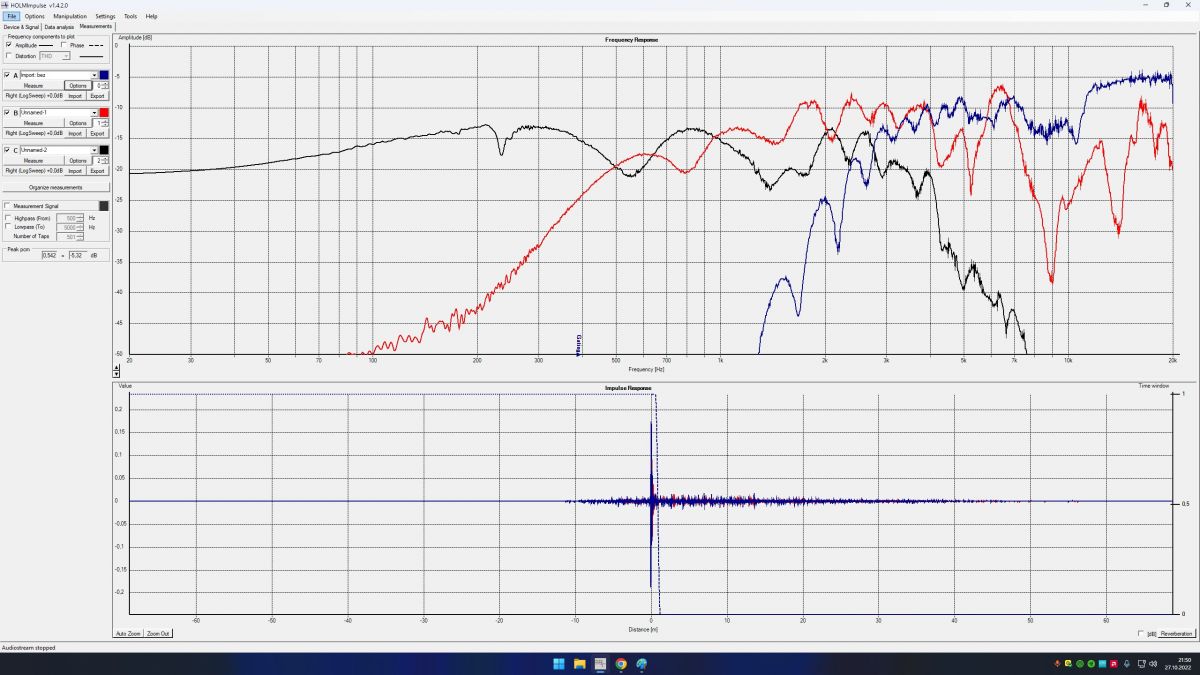Viewport: 1200px width, 675px height.
Task: Click the Auto Zoom button
Action: click(128, 634)
